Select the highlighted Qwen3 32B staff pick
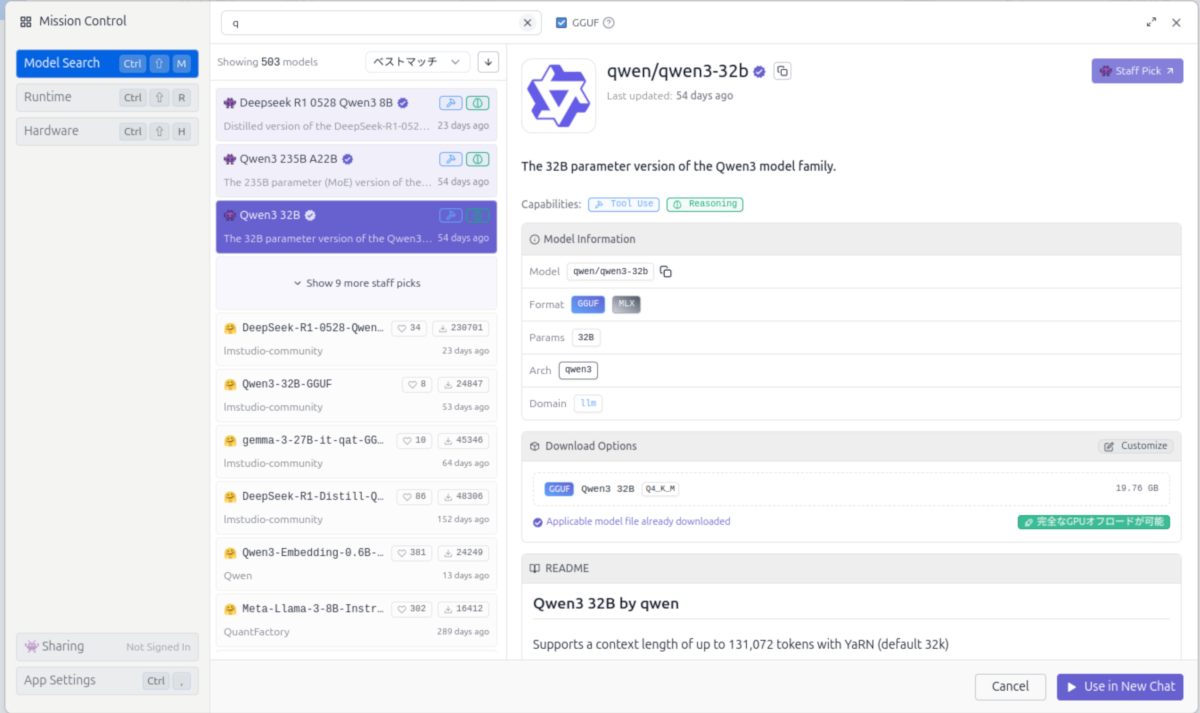The image size is (1200, 713). click(356, 227)
